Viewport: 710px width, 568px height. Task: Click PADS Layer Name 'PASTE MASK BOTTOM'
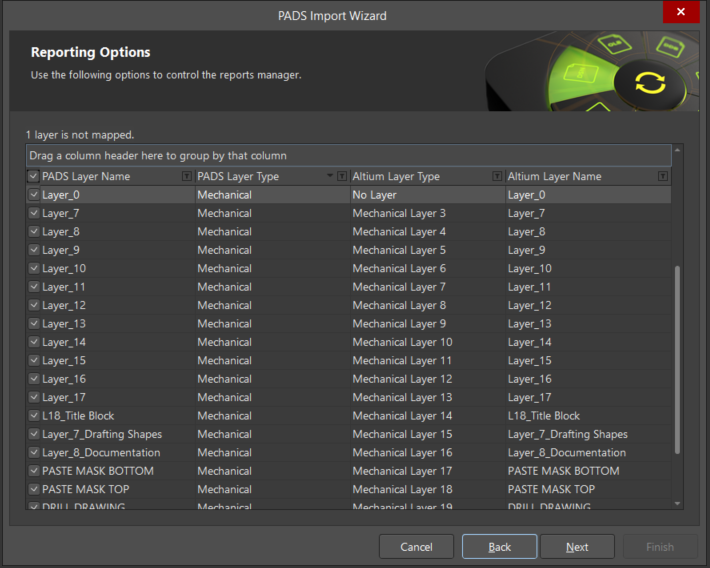118,471
